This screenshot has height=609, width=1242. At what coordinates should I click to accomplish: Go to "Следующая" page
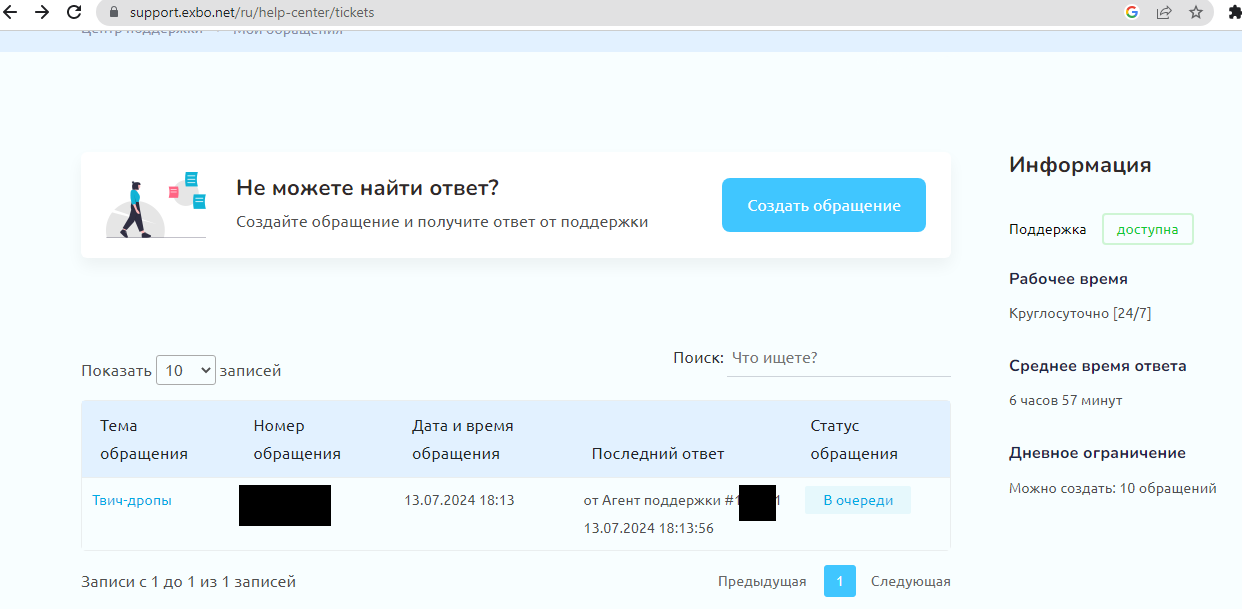click(910, 582)
